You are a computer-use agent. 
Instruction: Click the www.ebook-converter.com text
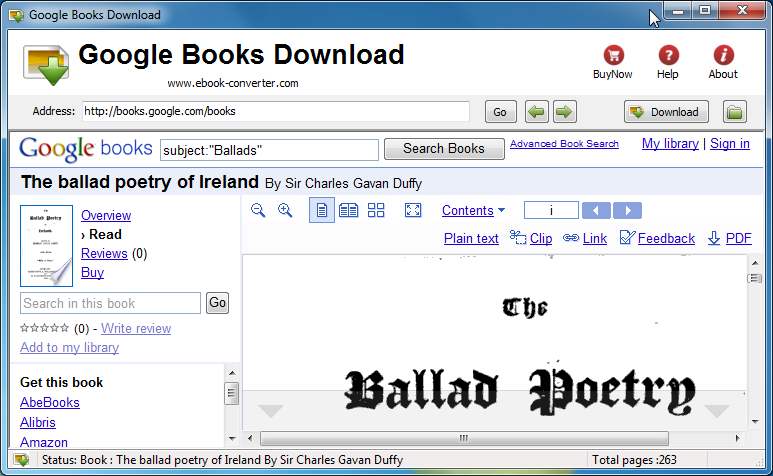[233, 83]
